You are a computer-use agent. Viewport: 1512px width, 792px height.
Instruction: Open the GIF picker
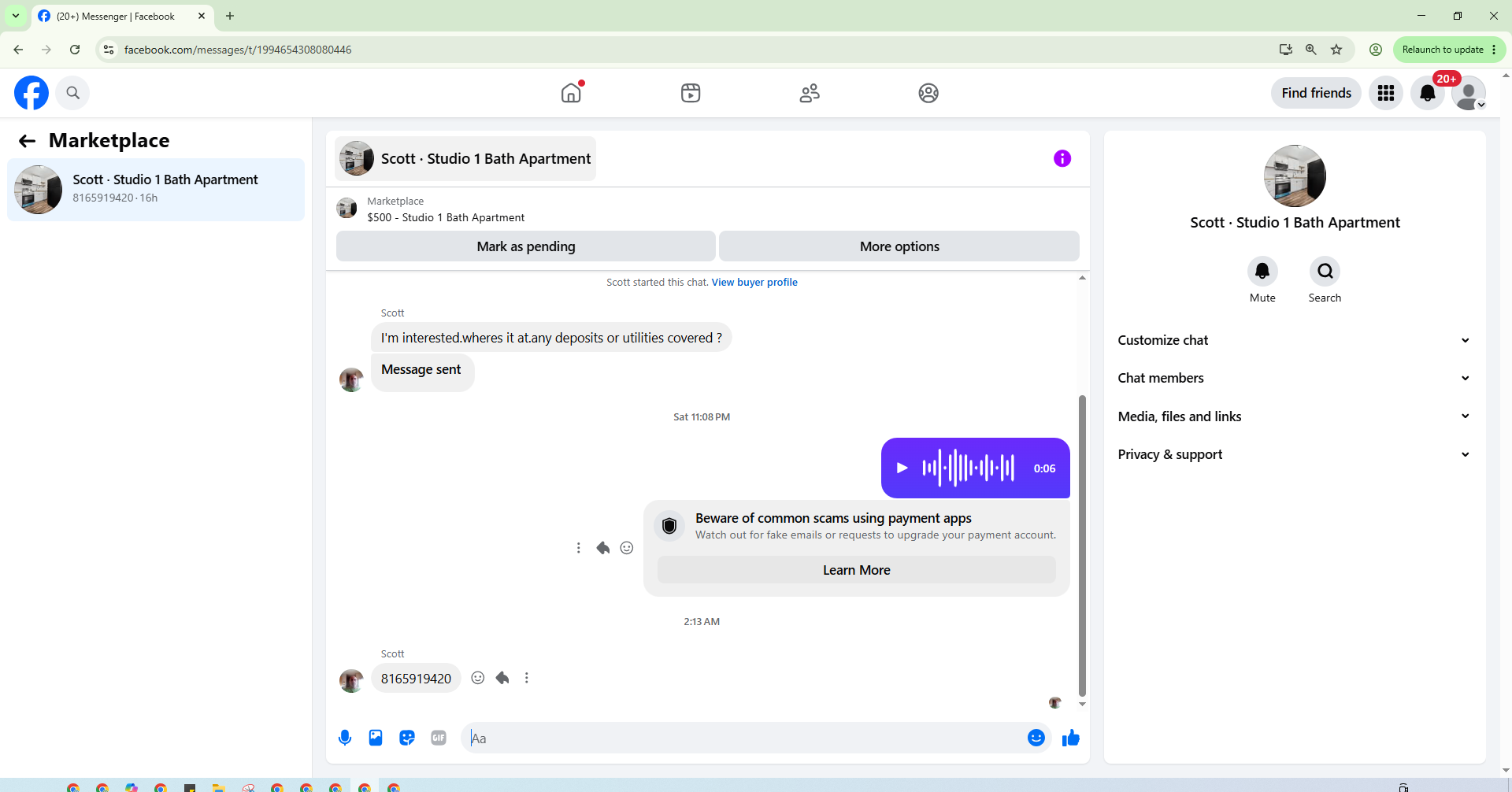(439, 738)
